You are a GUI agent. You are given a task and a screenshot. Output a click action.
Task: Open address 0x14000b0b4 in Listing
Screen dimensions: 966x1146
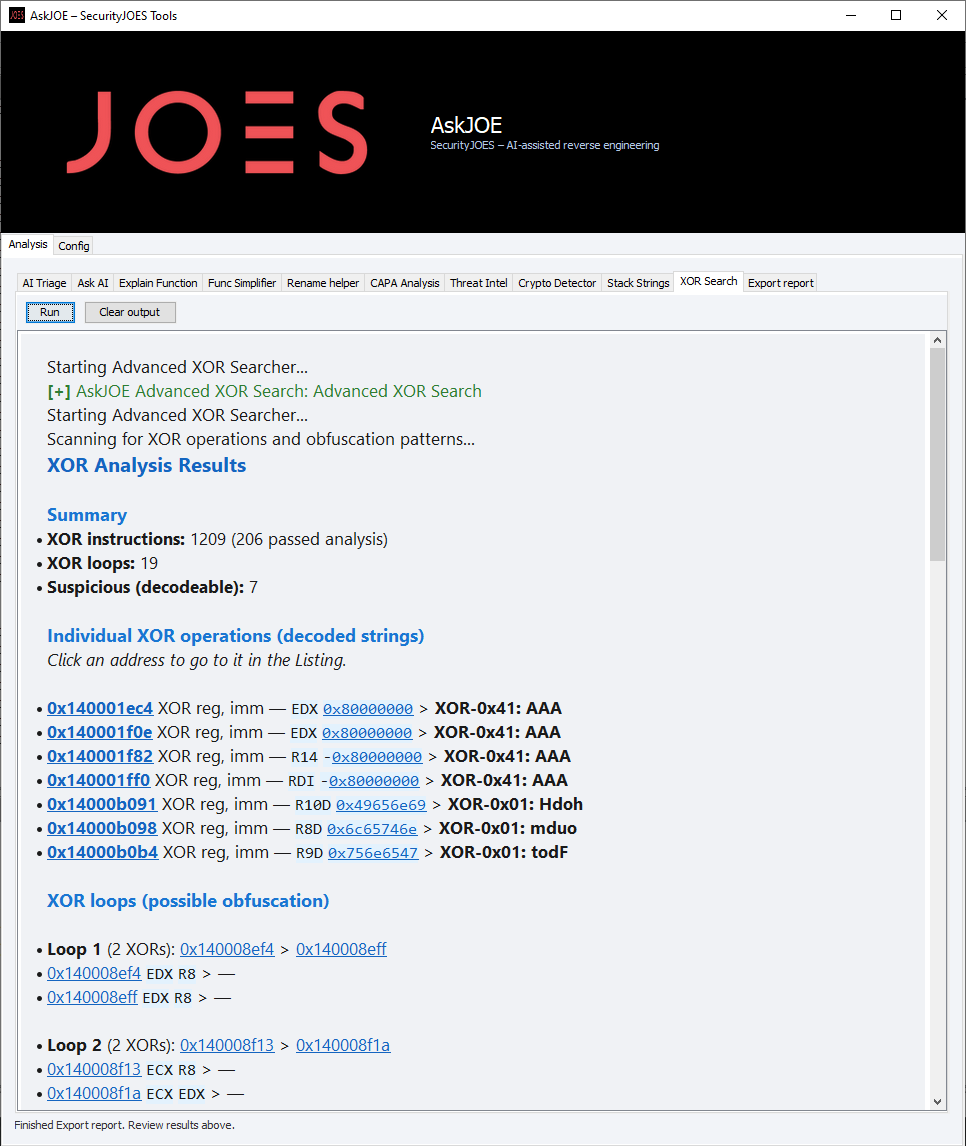click(x=102, y=853)
